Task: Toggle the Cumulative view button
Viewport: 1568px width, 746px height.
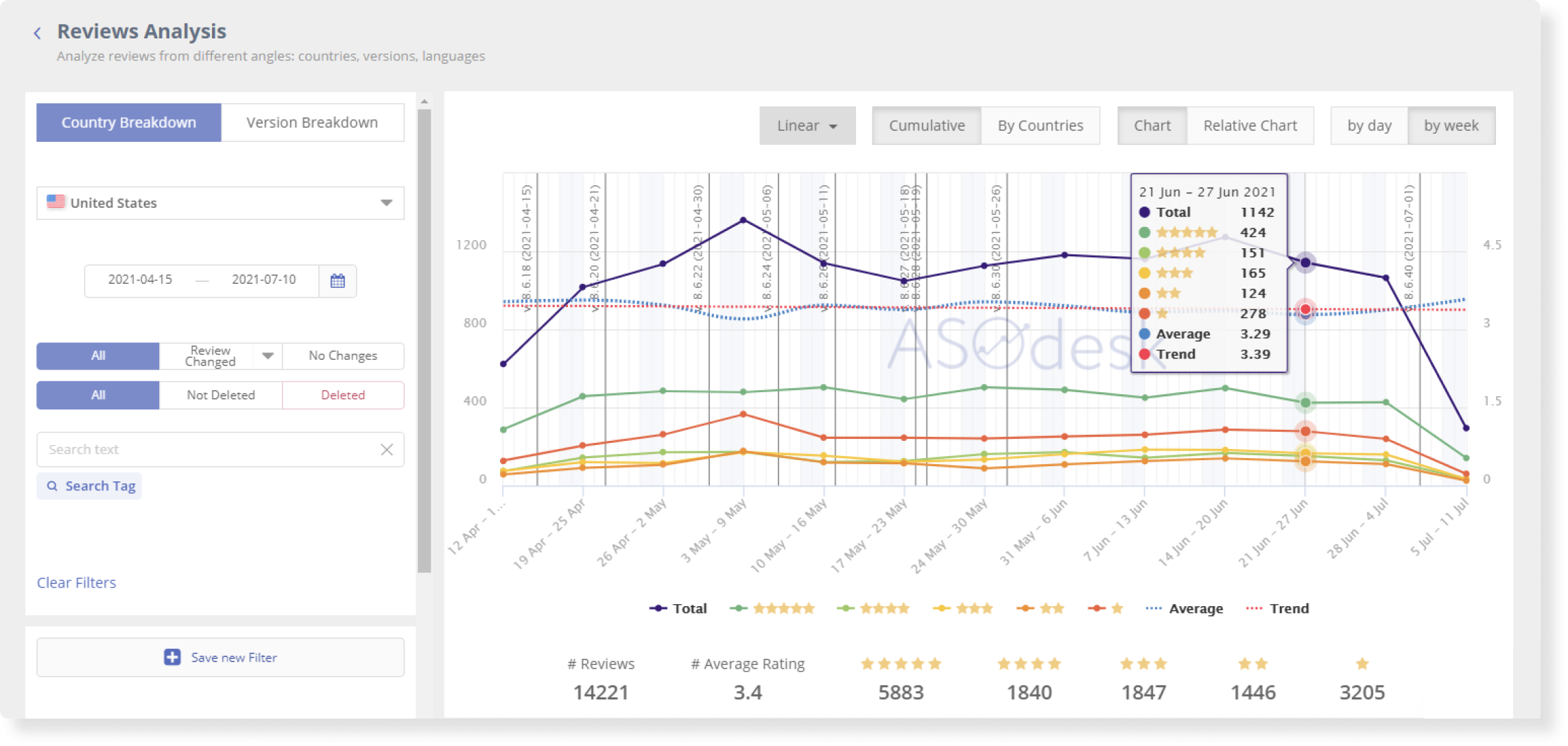Action: pyautogui.click(x=925, y=125)
